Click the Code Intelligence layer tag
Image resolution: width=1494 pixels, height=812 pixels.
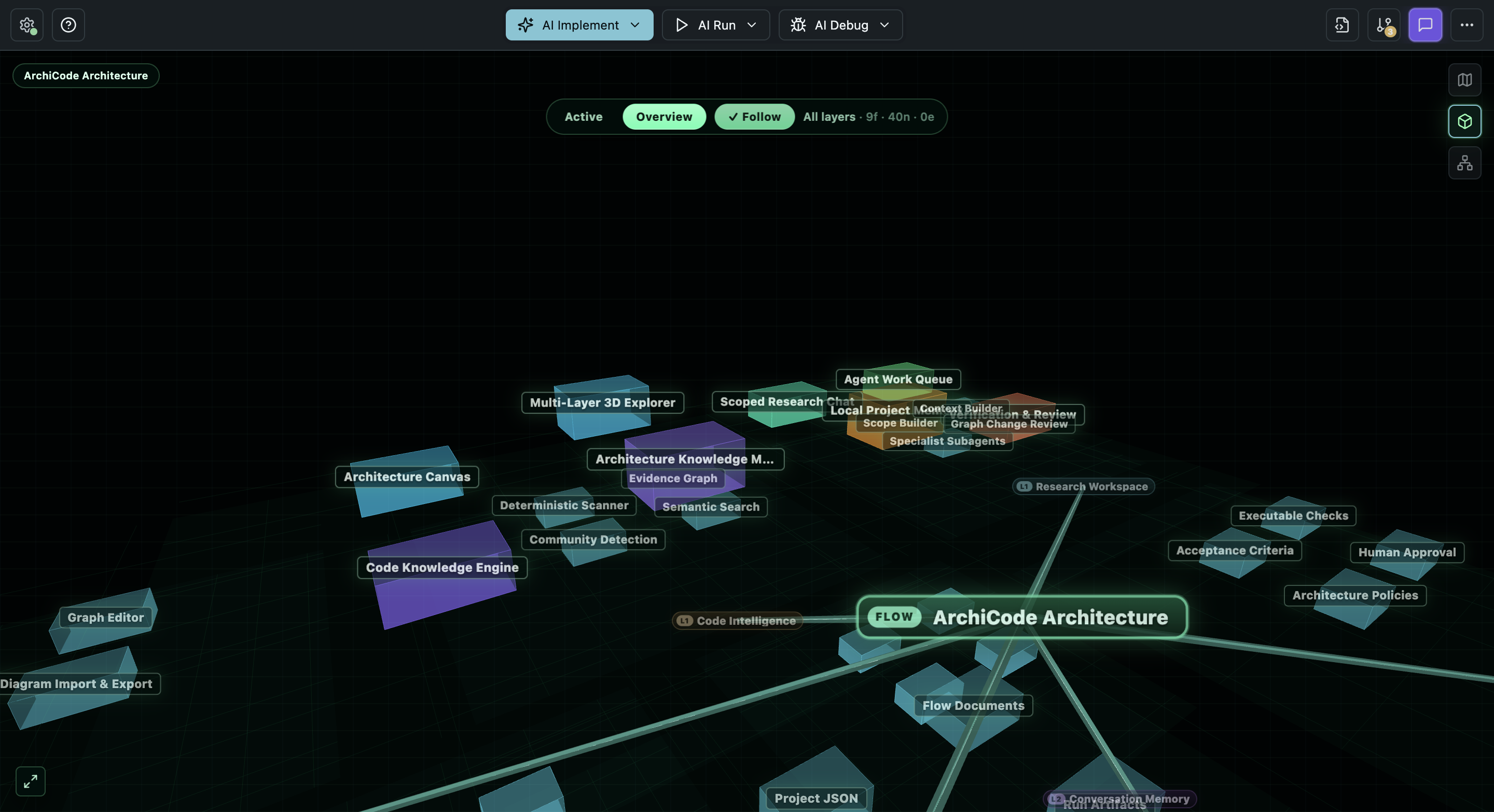click(x=738, y=621)
